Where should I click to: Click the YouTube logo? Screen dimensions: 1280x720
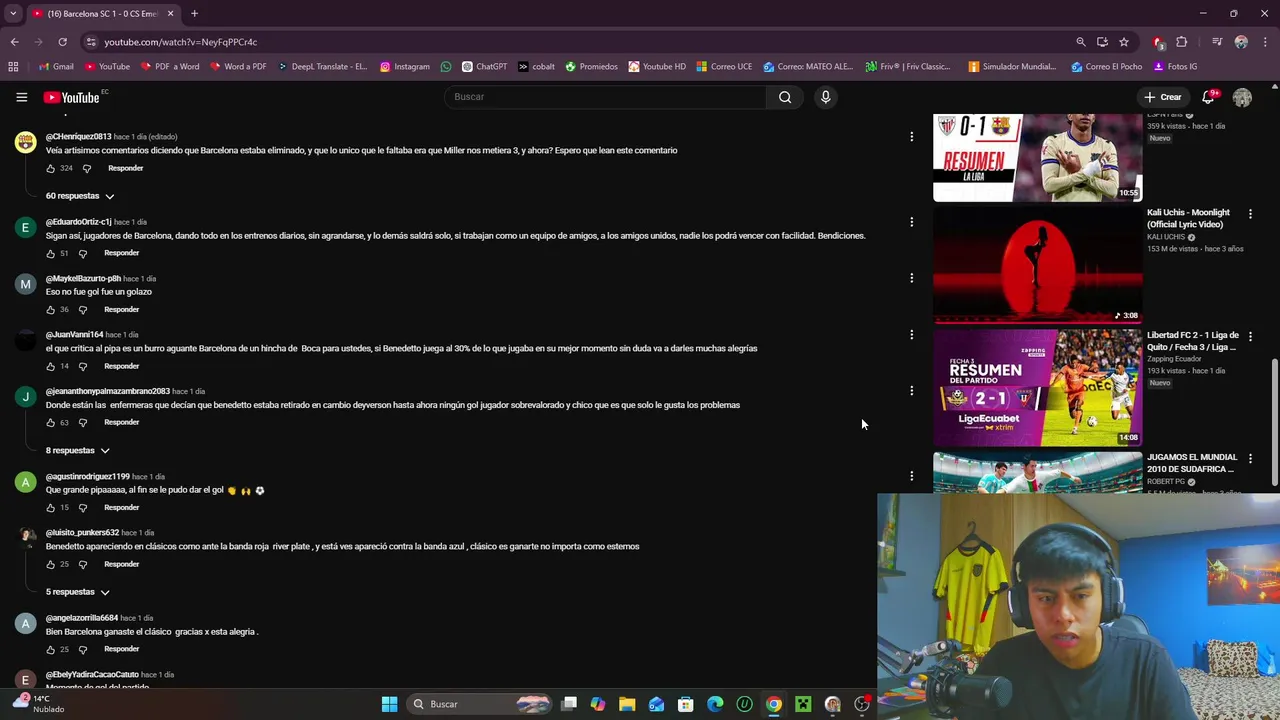(x=72, y=97)
